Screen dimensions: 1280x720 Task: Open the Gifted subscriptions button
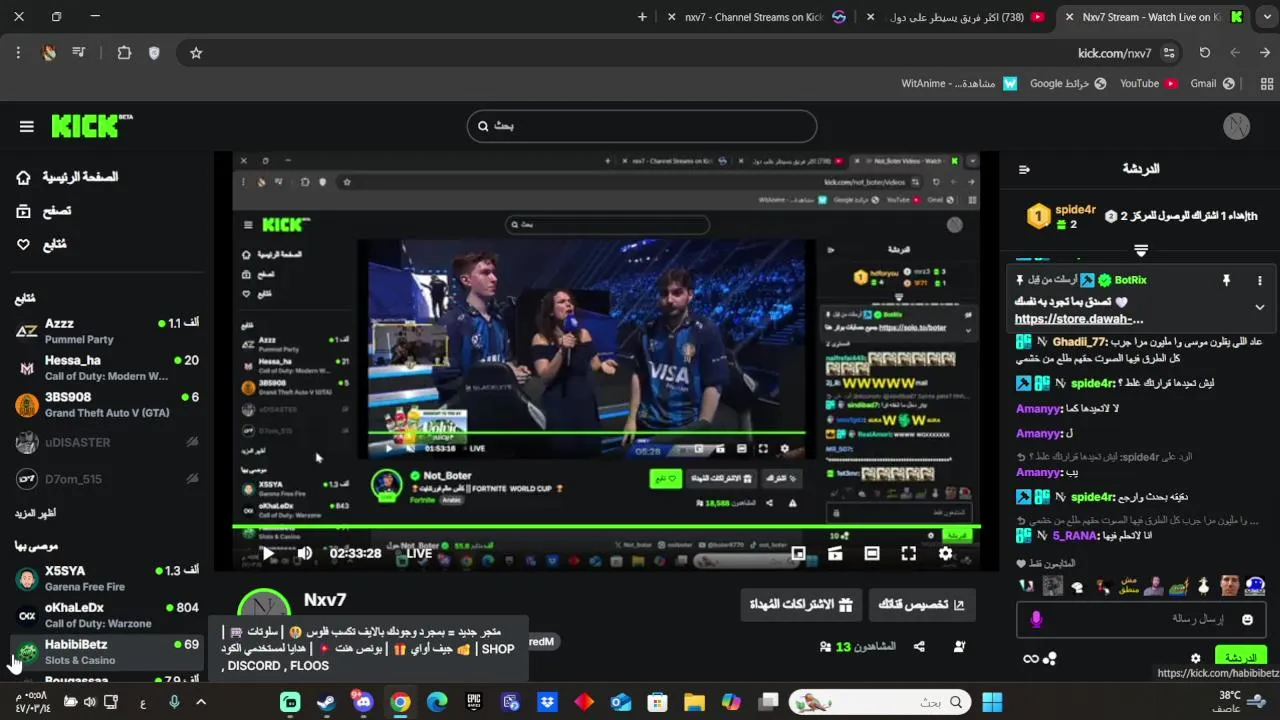pyautogui.click(x=802, y=604)
